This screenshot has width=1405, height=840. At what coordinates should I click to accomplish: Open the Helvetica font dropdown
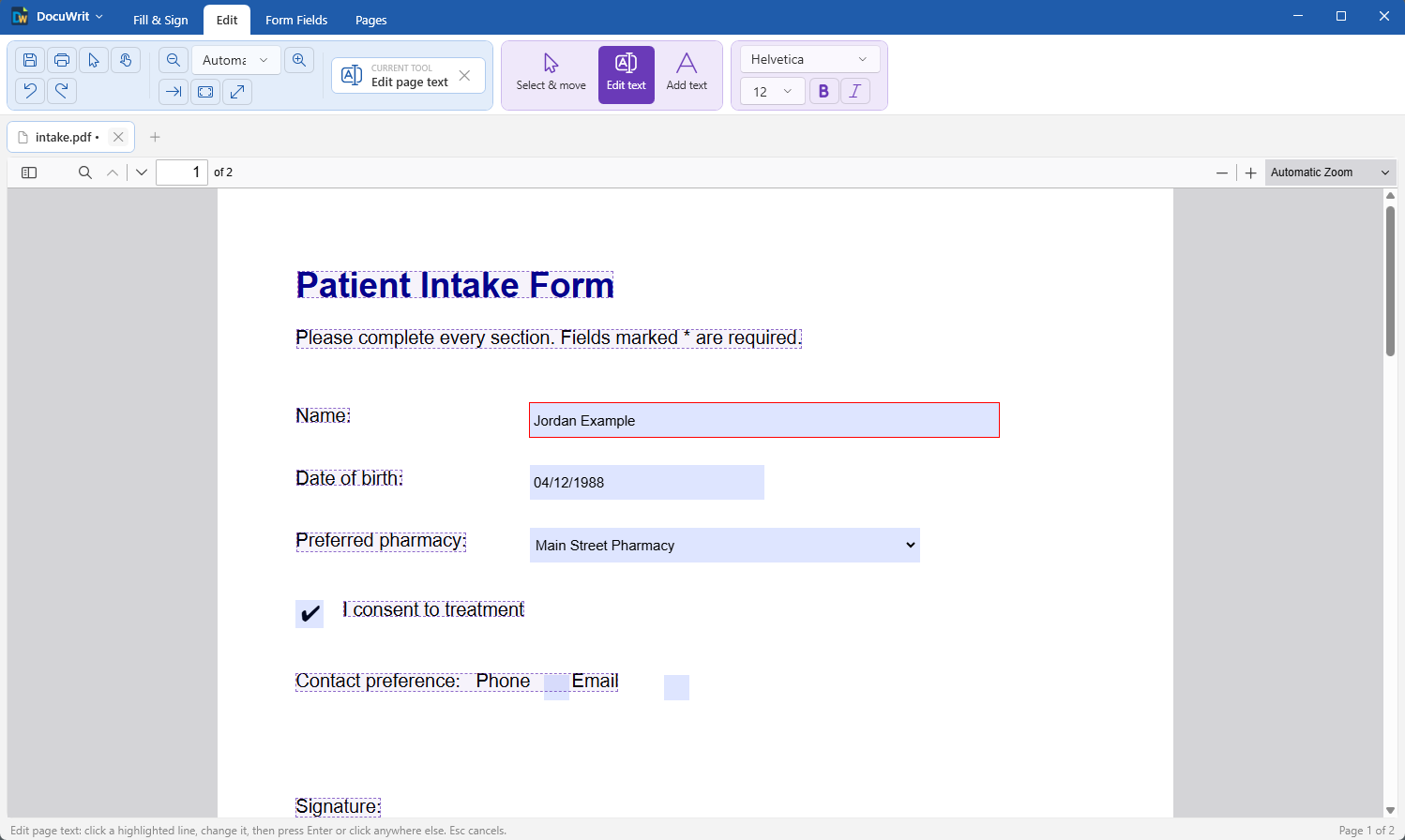point(810,59)
